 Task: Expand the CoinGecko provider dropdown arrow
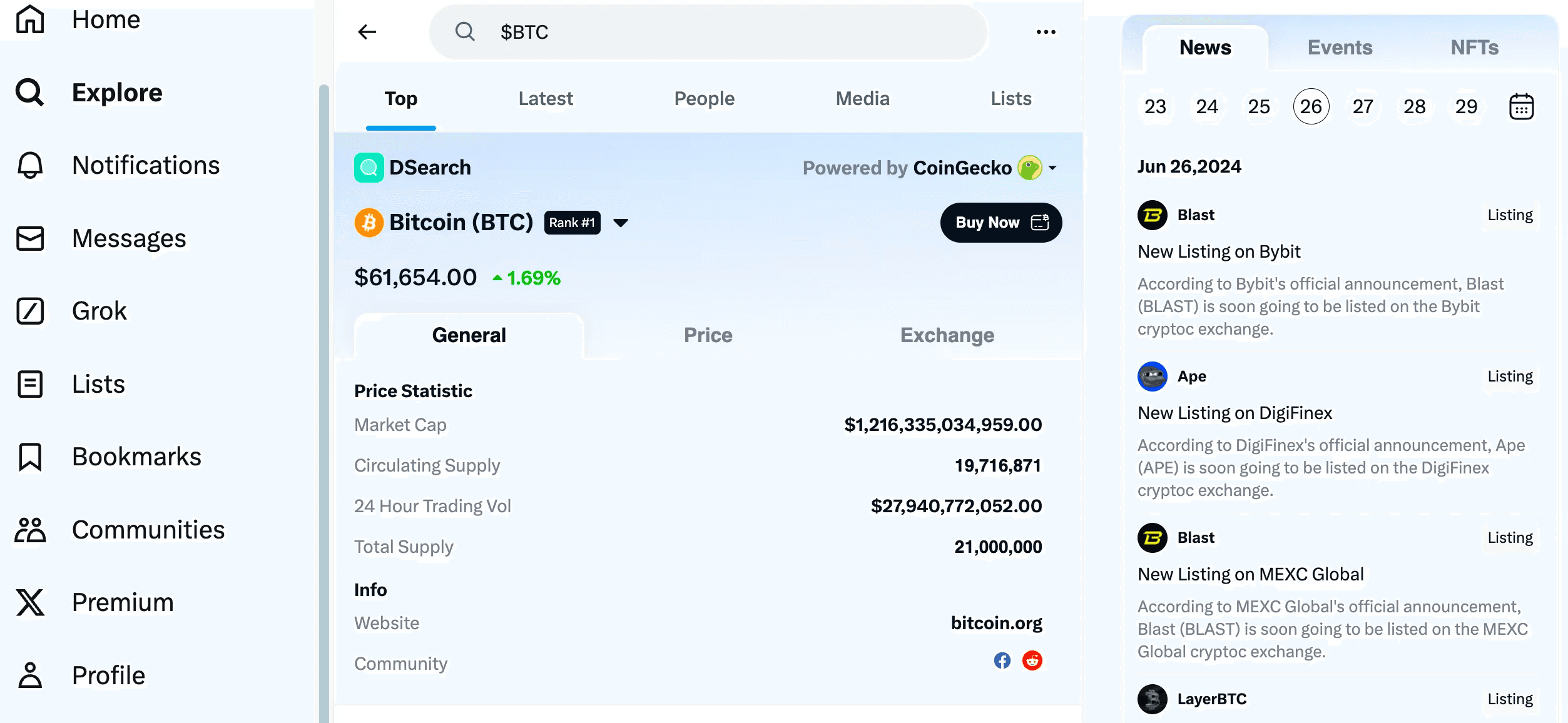point(1052,168)
